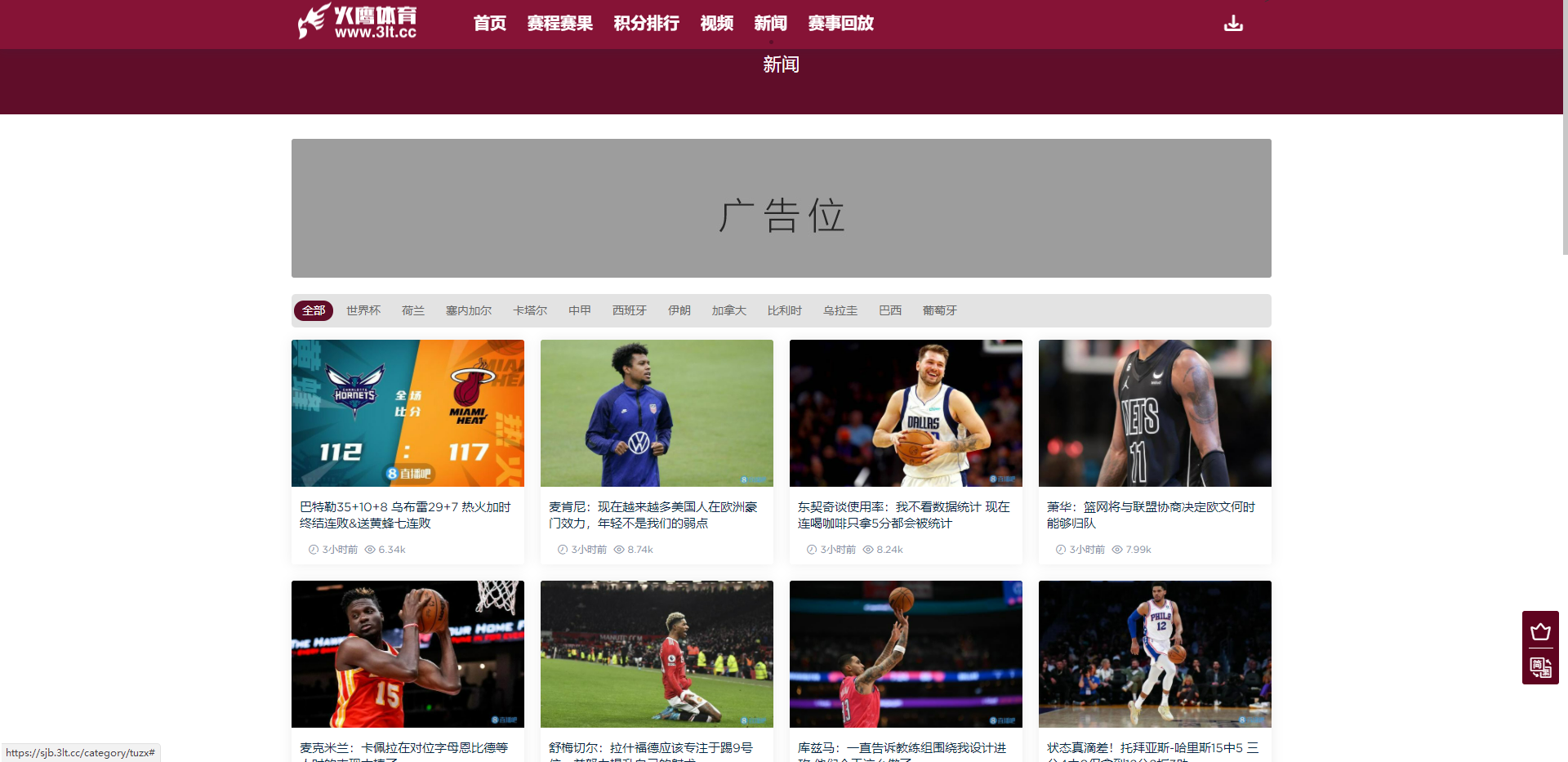Select the 中甲 category filter

click(x=580, y=310)
